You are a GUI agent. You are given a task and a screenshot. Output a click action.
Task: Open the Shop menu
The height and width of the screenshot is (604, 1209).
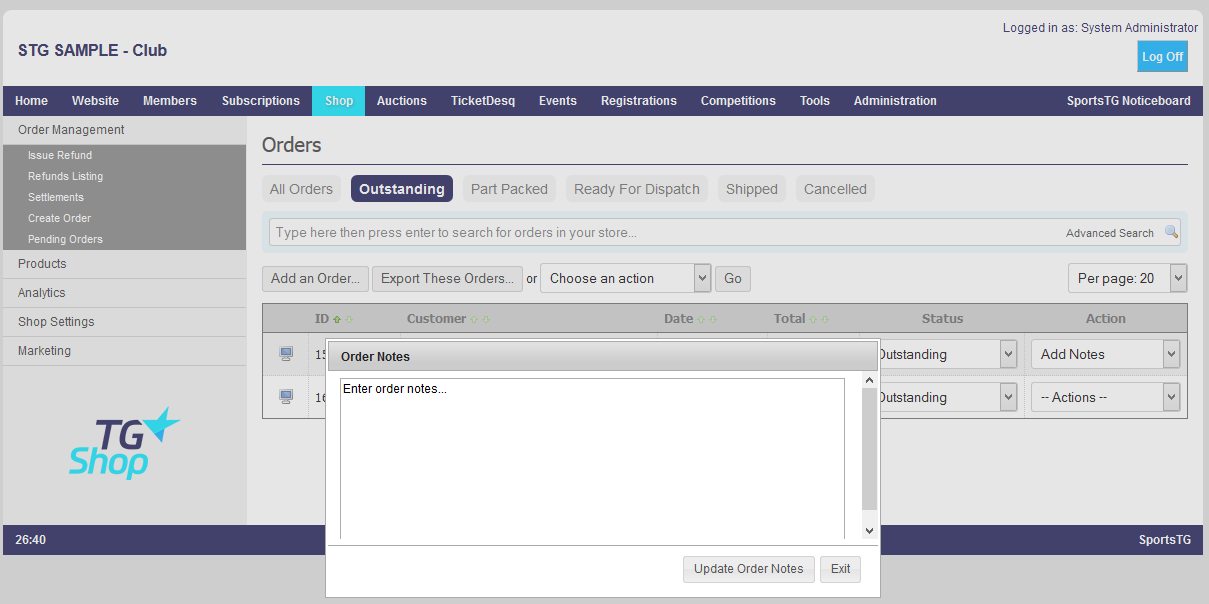pyautogui.click(x=339, y=101)
